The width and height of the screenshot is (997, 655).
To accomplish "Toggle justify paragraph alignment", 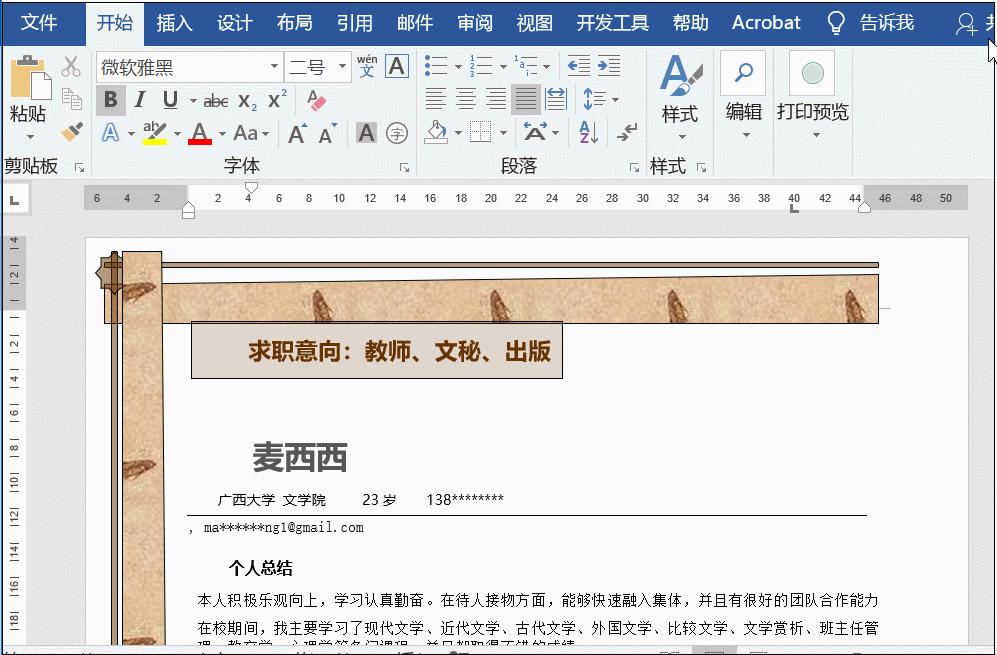I will [x=525, y=99].
